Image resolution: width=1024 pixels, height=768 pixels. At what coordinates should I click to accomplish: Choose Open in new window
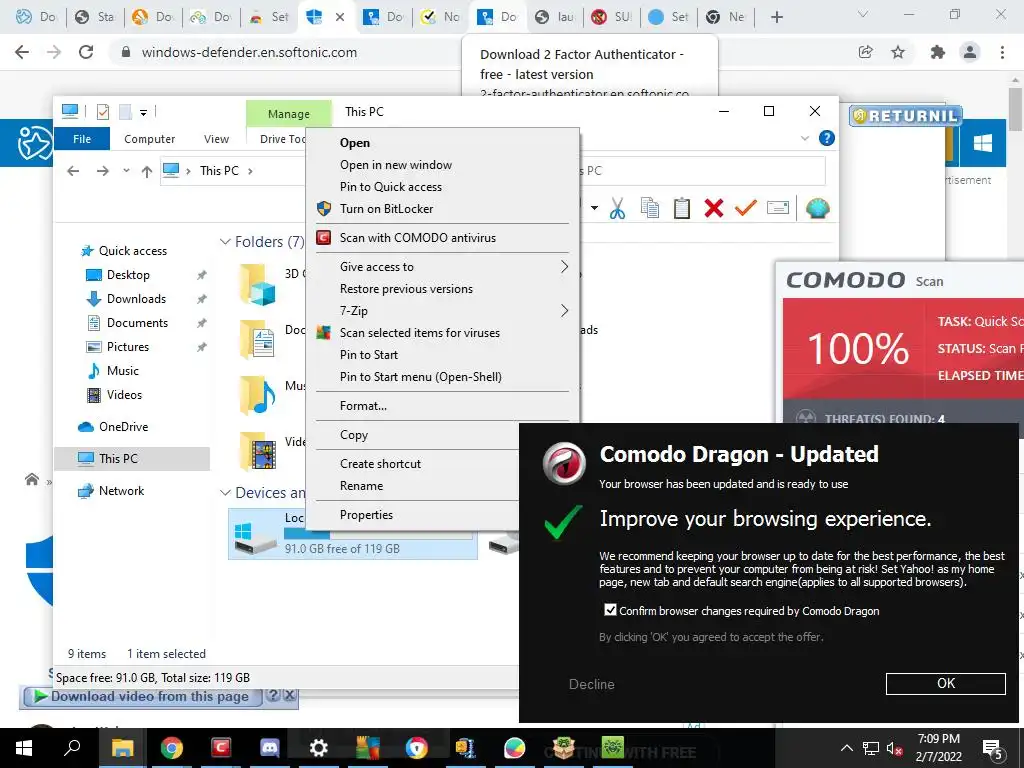(396, 165)
